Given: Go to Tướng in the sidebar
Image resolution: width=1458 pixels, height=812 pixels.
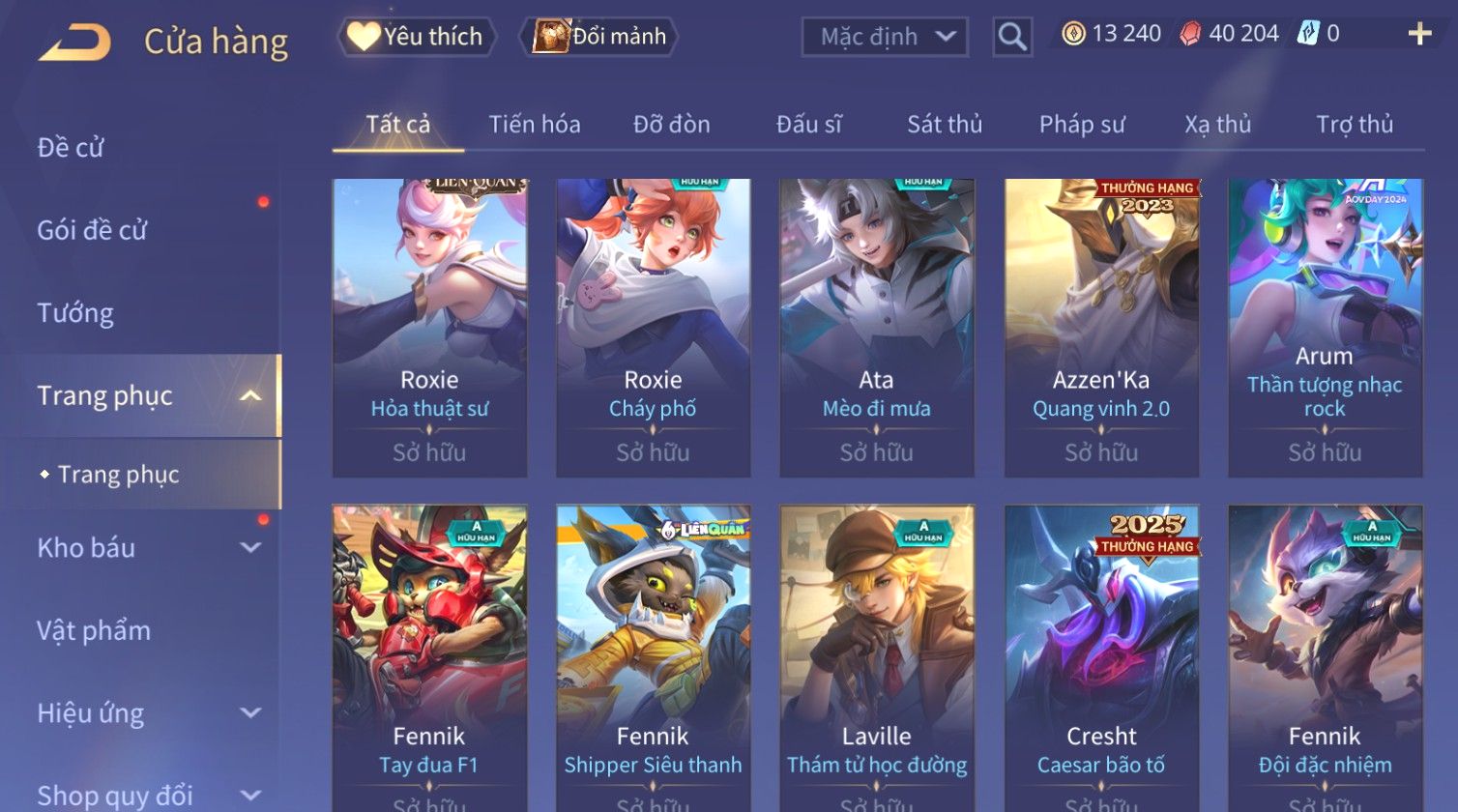Looking at the screenshot, I should tap(75, 312).
